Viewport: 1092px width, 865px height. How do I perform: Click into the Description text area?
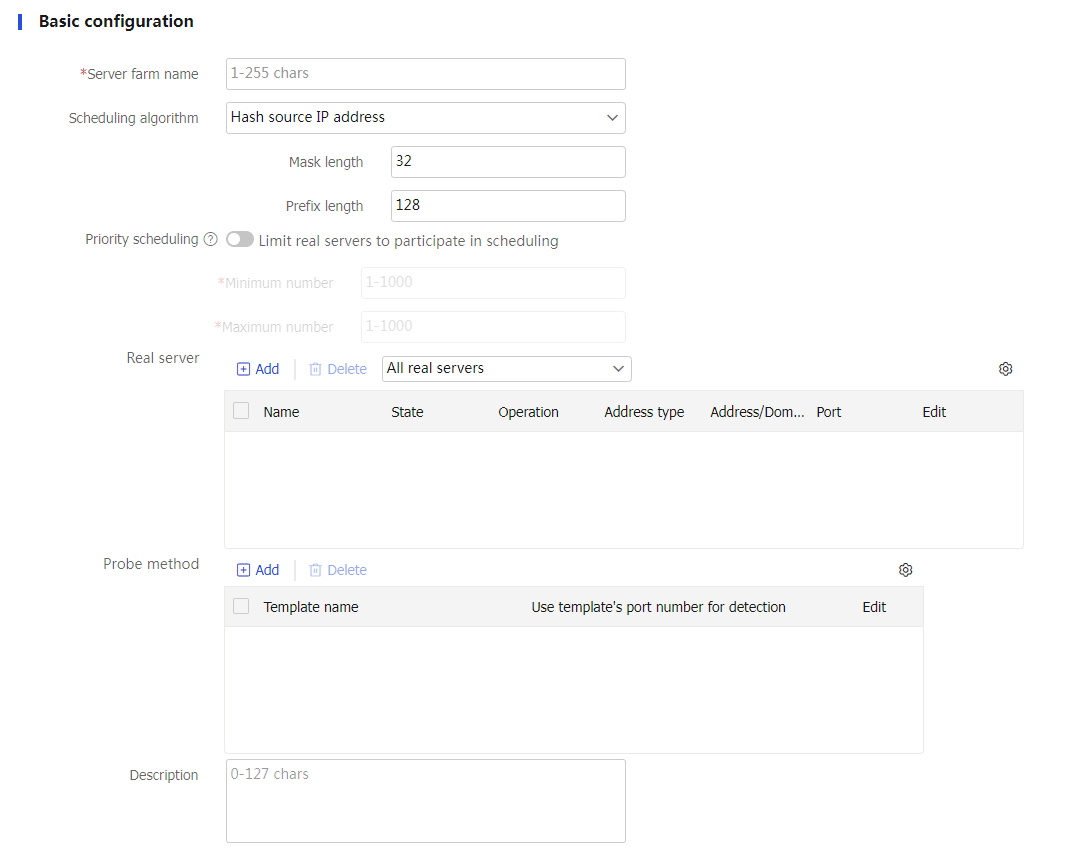[425, 800]
